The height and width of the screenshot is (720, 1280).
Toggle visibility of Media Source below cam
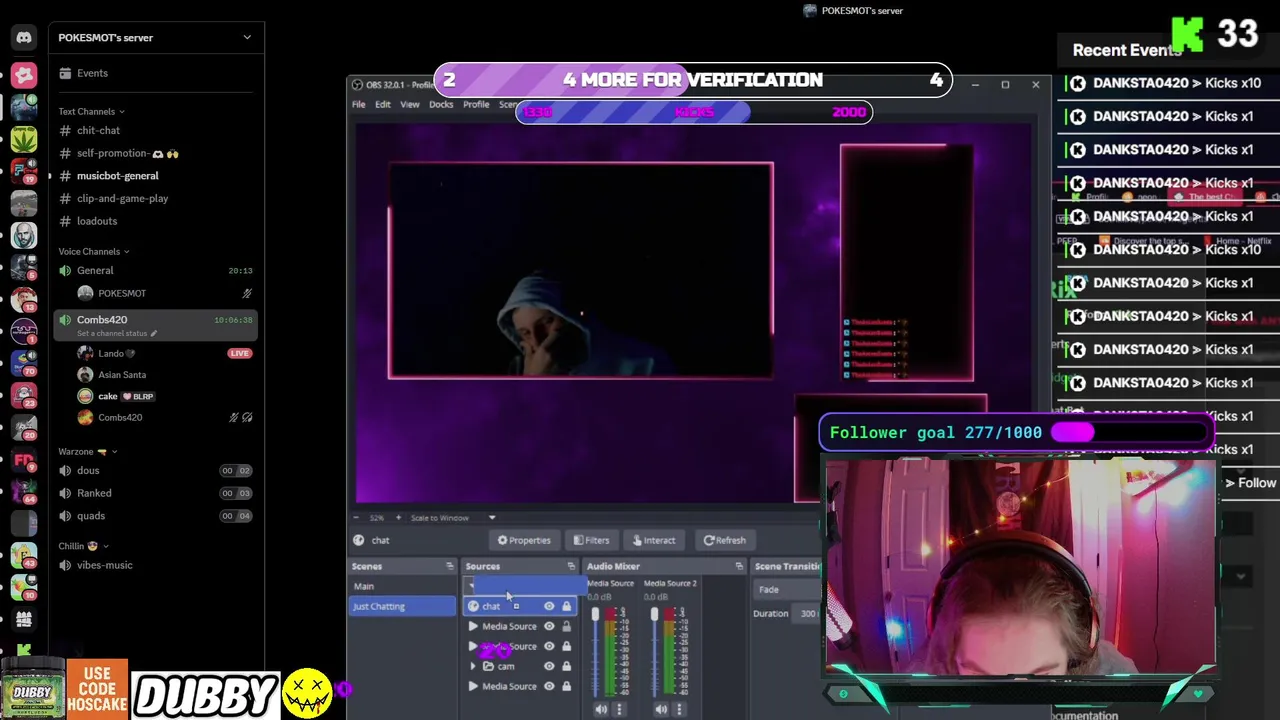click(x=549, y=686)
